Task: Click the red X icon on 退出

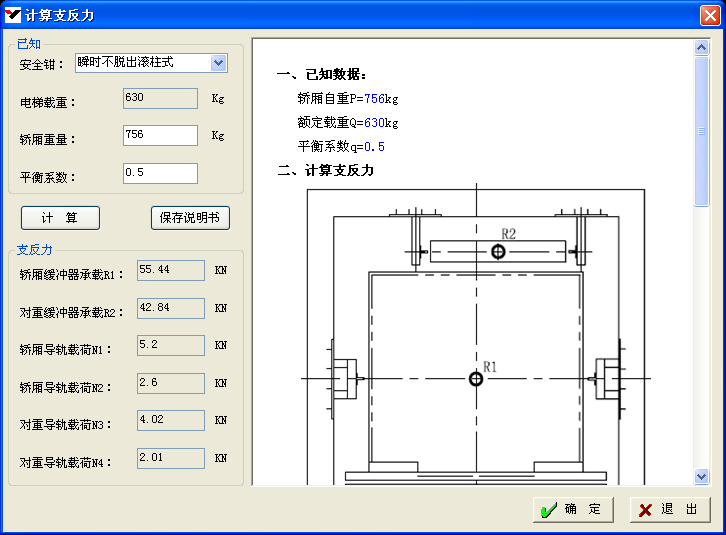Action: coord(646,510)
